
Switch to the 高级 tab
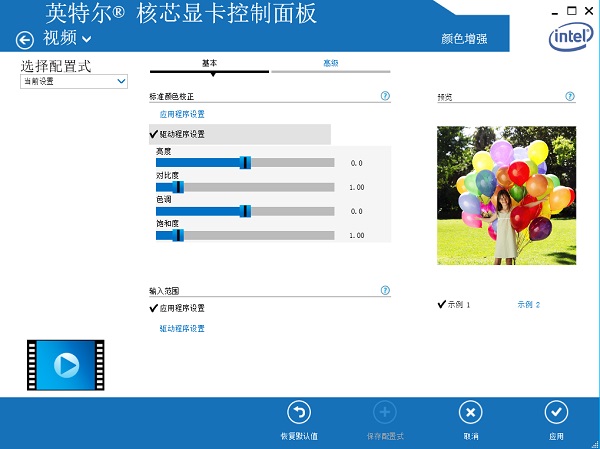click(331, 63)
